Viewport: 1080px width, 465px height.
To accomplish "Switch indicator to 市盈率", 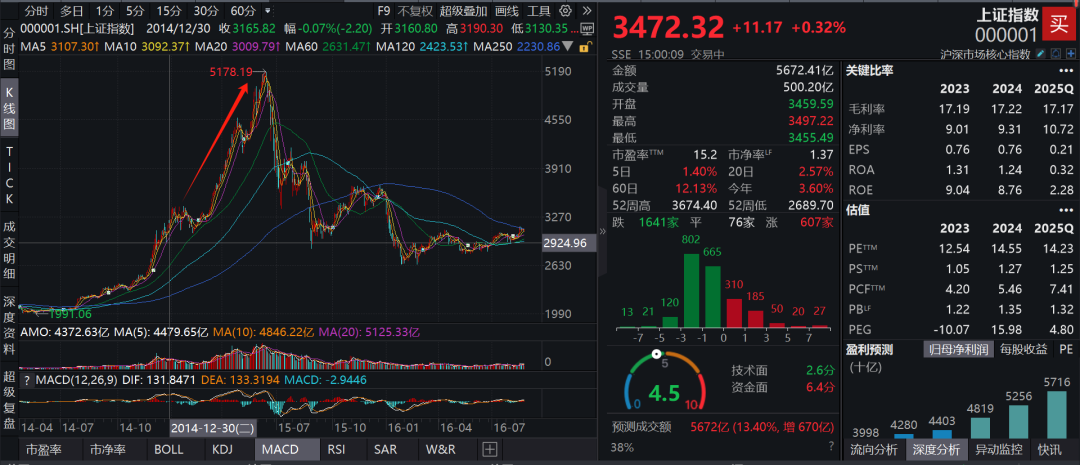I will [x=43, y=450].
